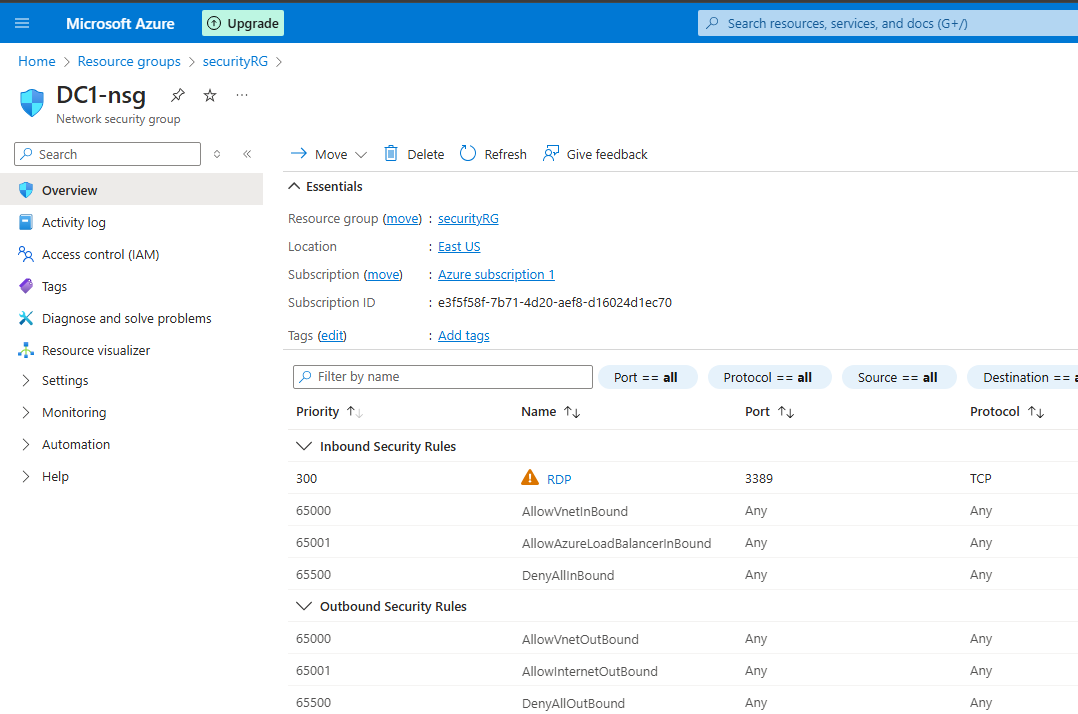Image resolution: width=1078 pixels, height=714 pixels.
Task: Click the purple Tags icon
Action: (x=25, y=286)
